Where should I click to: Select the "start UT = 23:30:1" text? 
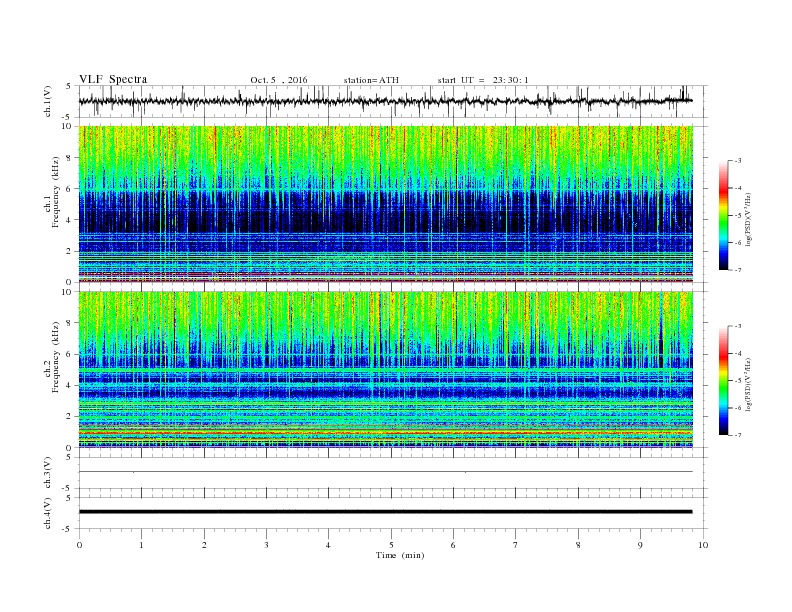tap(483, 80)
